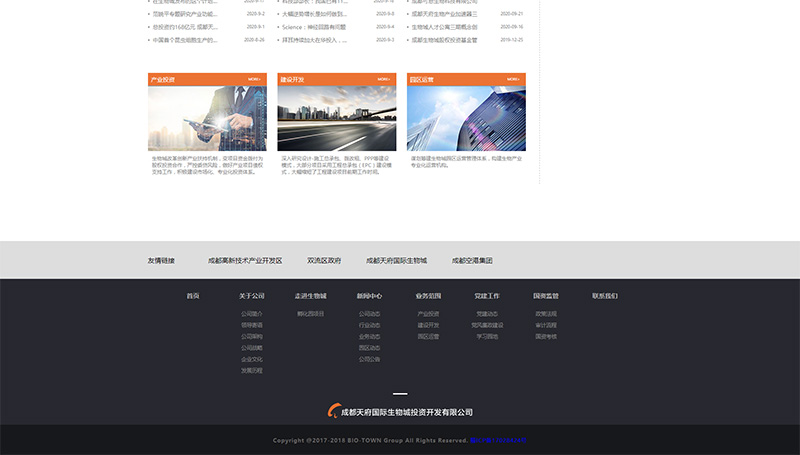Open 建设开发 footer link under 业务范围
Viewport: 800px width, 455px height.
(428, 325)
